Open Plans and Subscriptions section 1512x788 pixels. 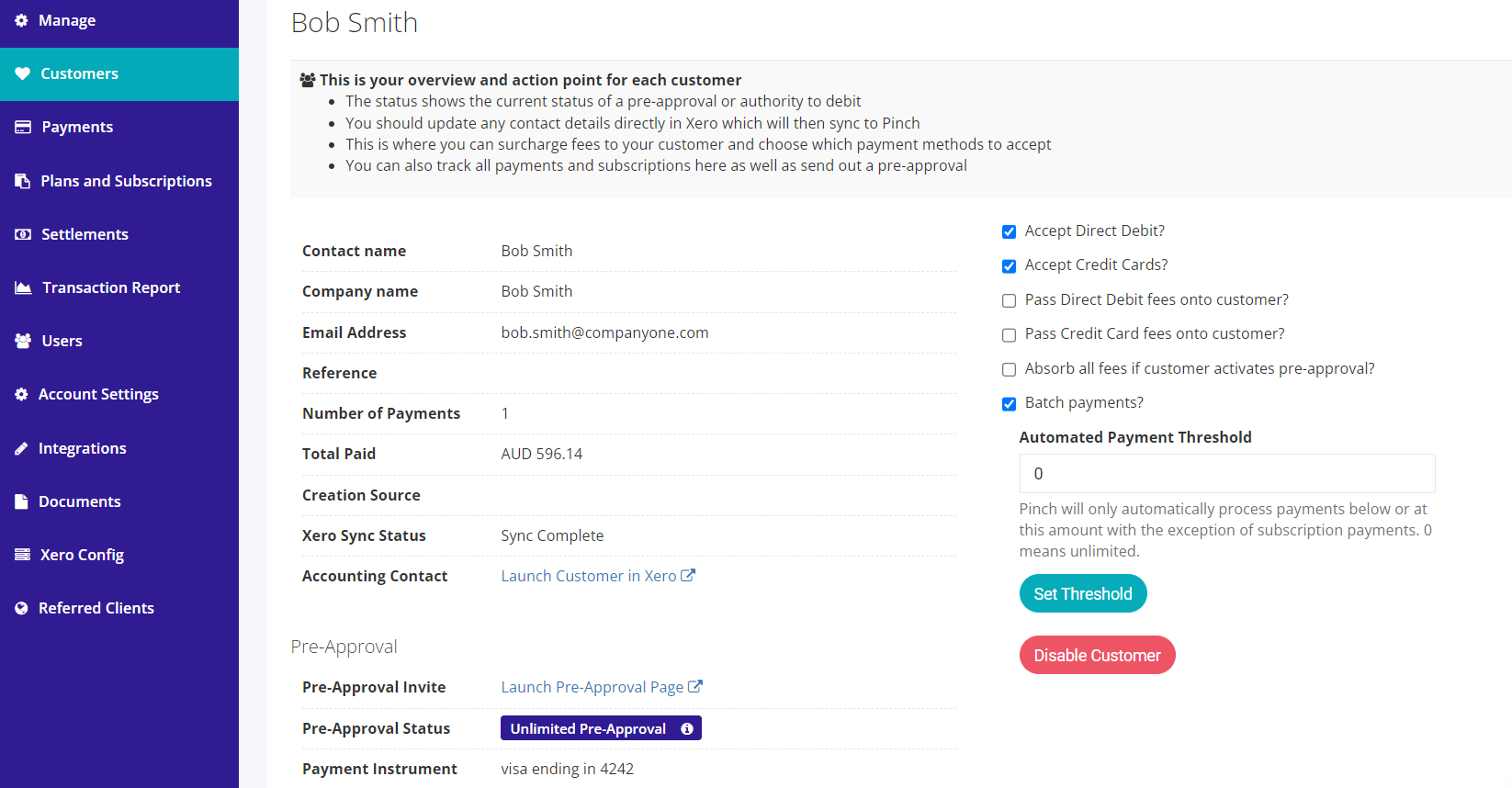[x=119, y=181]
